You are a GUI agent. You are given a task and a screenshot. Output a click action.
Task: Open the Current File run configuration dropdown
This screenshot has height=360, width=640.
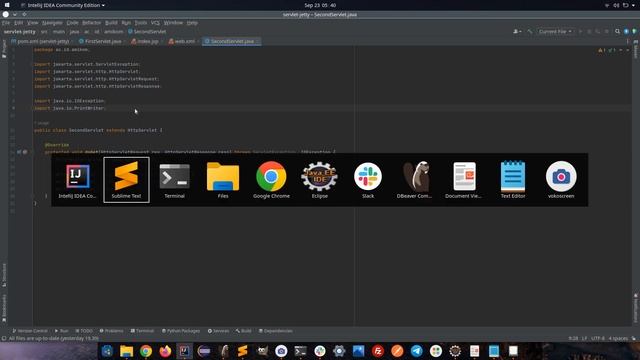point(555,31)
